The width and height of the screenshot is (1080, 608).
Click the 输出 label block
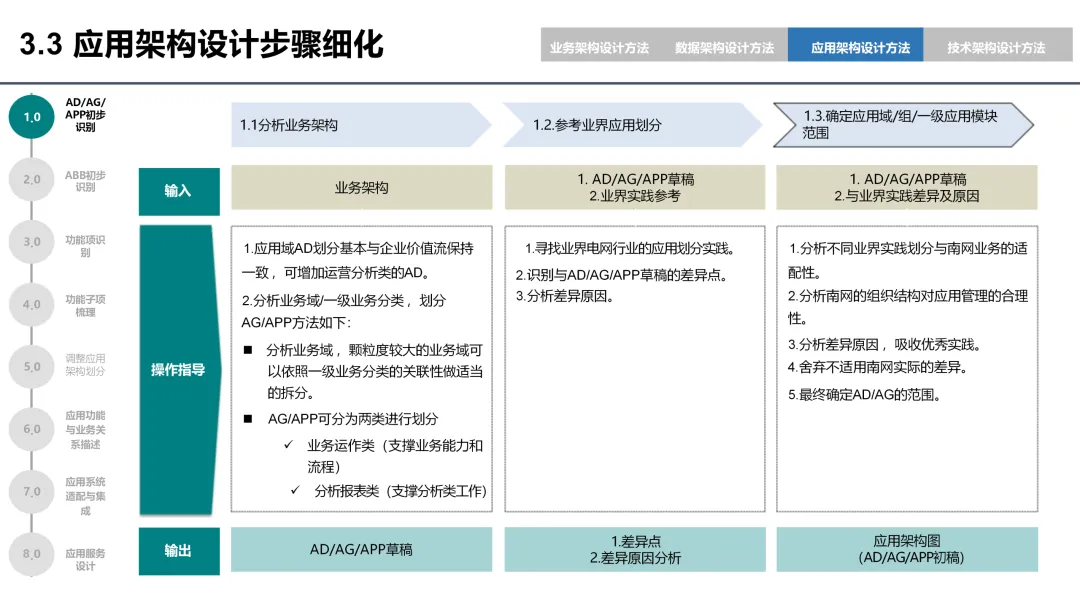tap(179, 551)
